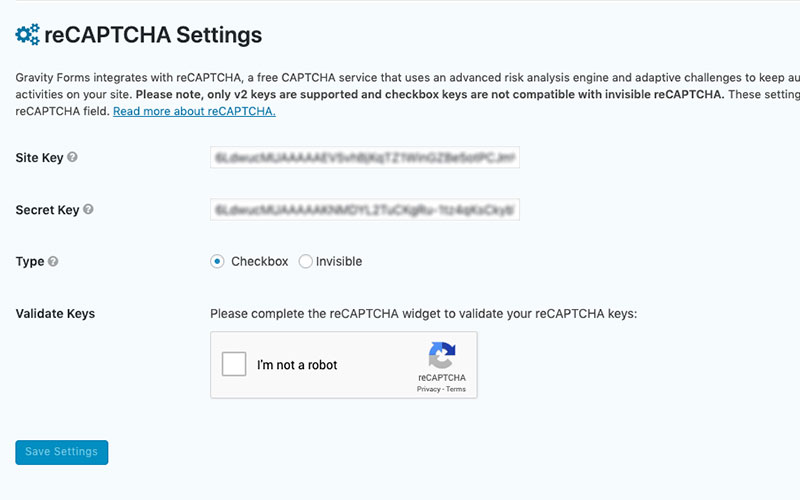Select the Invisible radio option
Image resolution: width=800 pixels, height=500 pixels.
[305, 262]
